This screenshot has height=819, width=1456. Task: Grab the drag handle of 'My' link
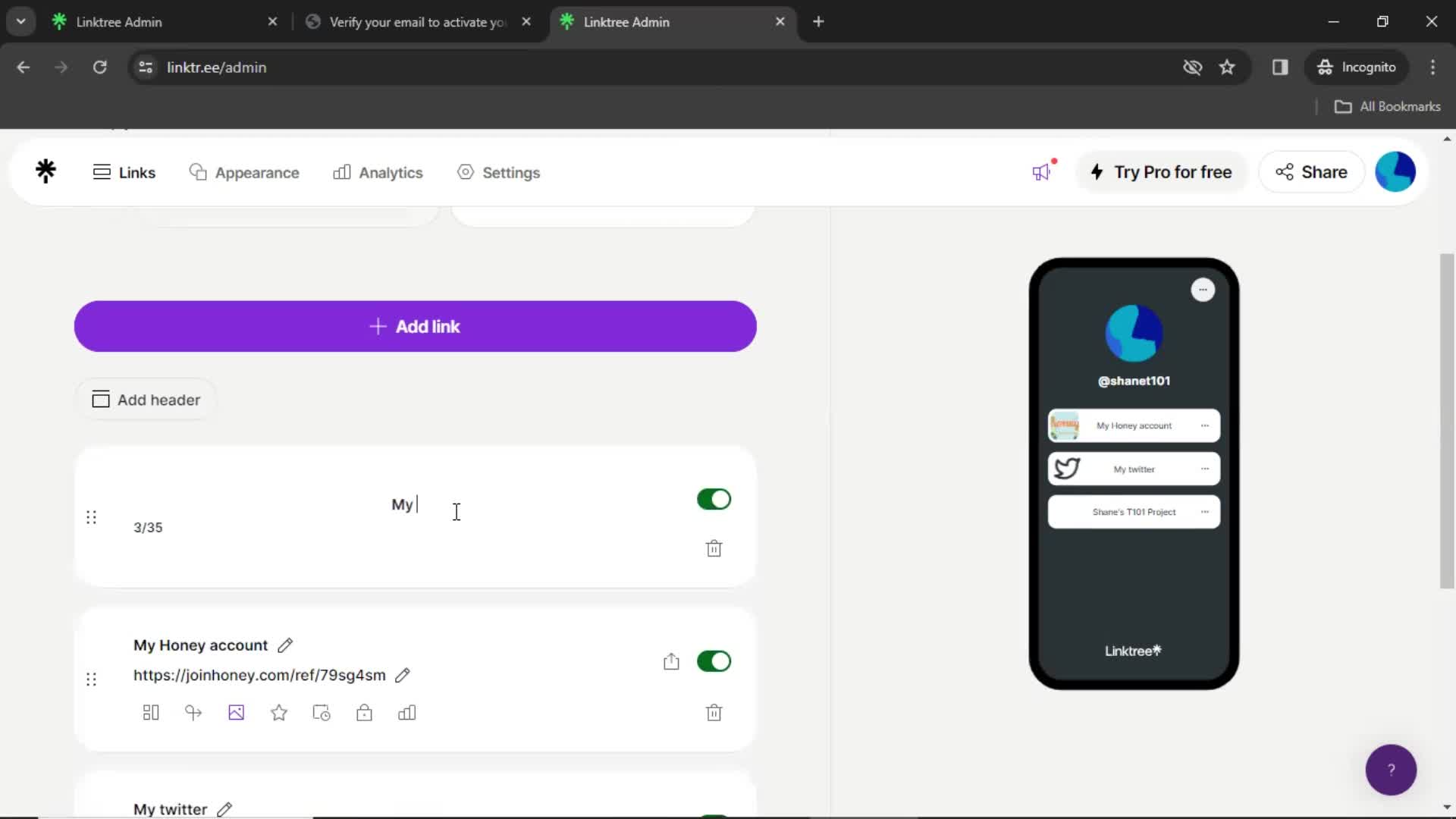pyautogui.click(x=92, y=517)
